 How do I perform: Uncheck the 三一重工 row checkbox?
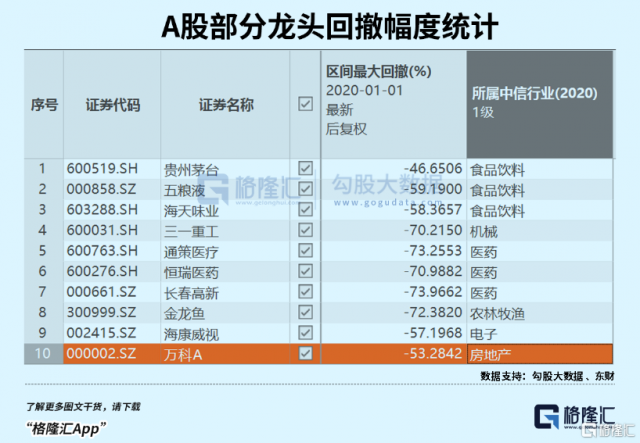point(305,230)
